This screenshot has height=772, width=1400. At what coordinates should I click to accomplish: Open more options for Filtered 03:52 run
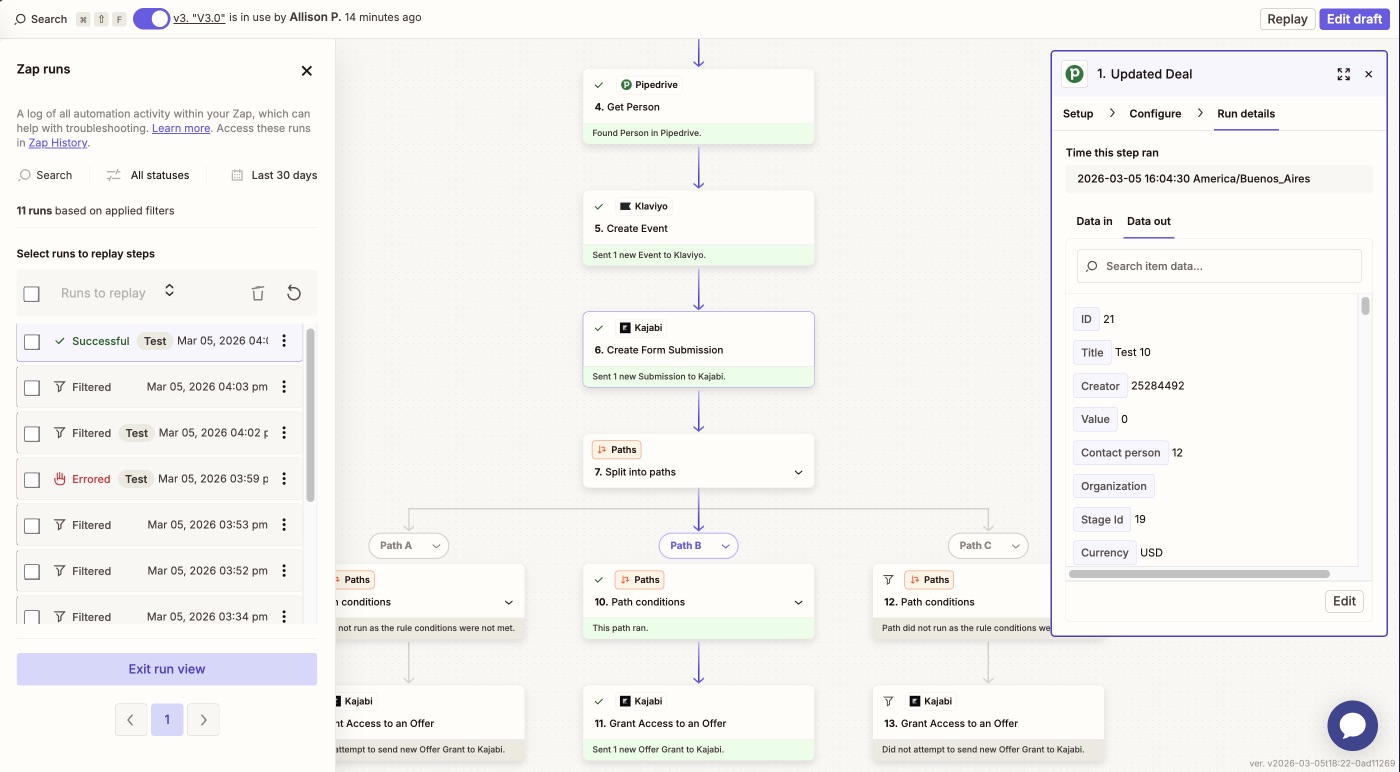(x=284, y=571)
